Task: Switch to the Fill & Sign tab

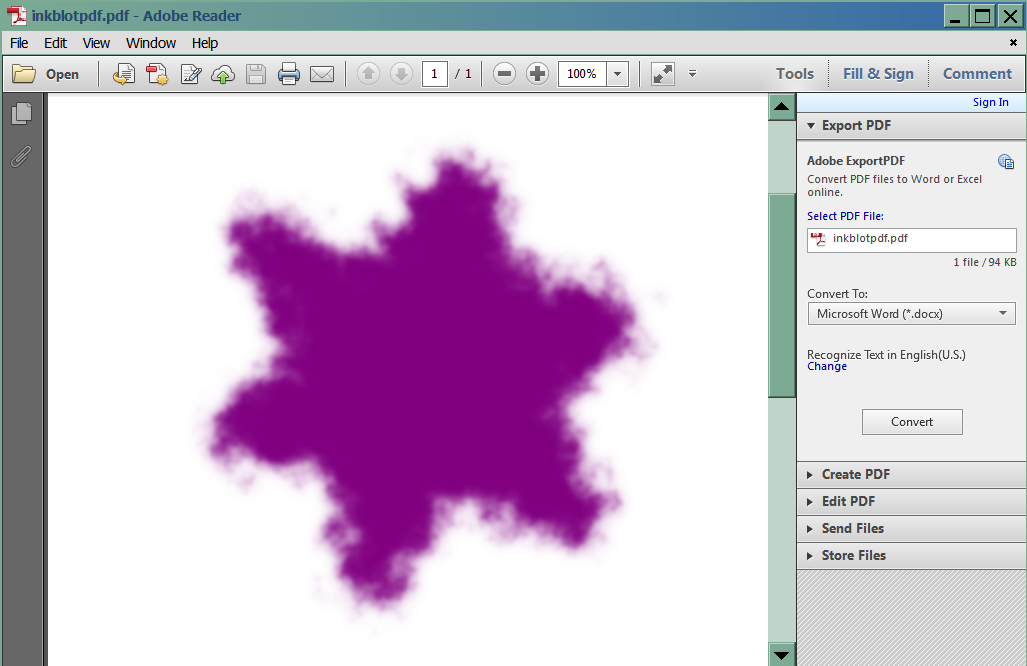Action: [878, 74]
